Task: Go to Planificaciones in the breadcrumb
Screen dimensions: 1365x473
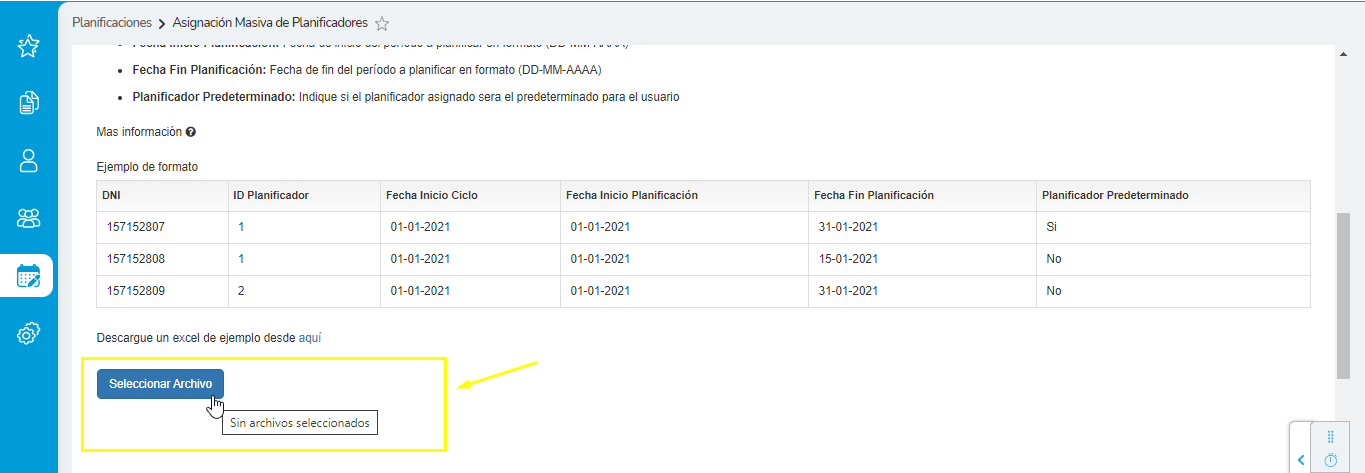Action: point(112,22)
